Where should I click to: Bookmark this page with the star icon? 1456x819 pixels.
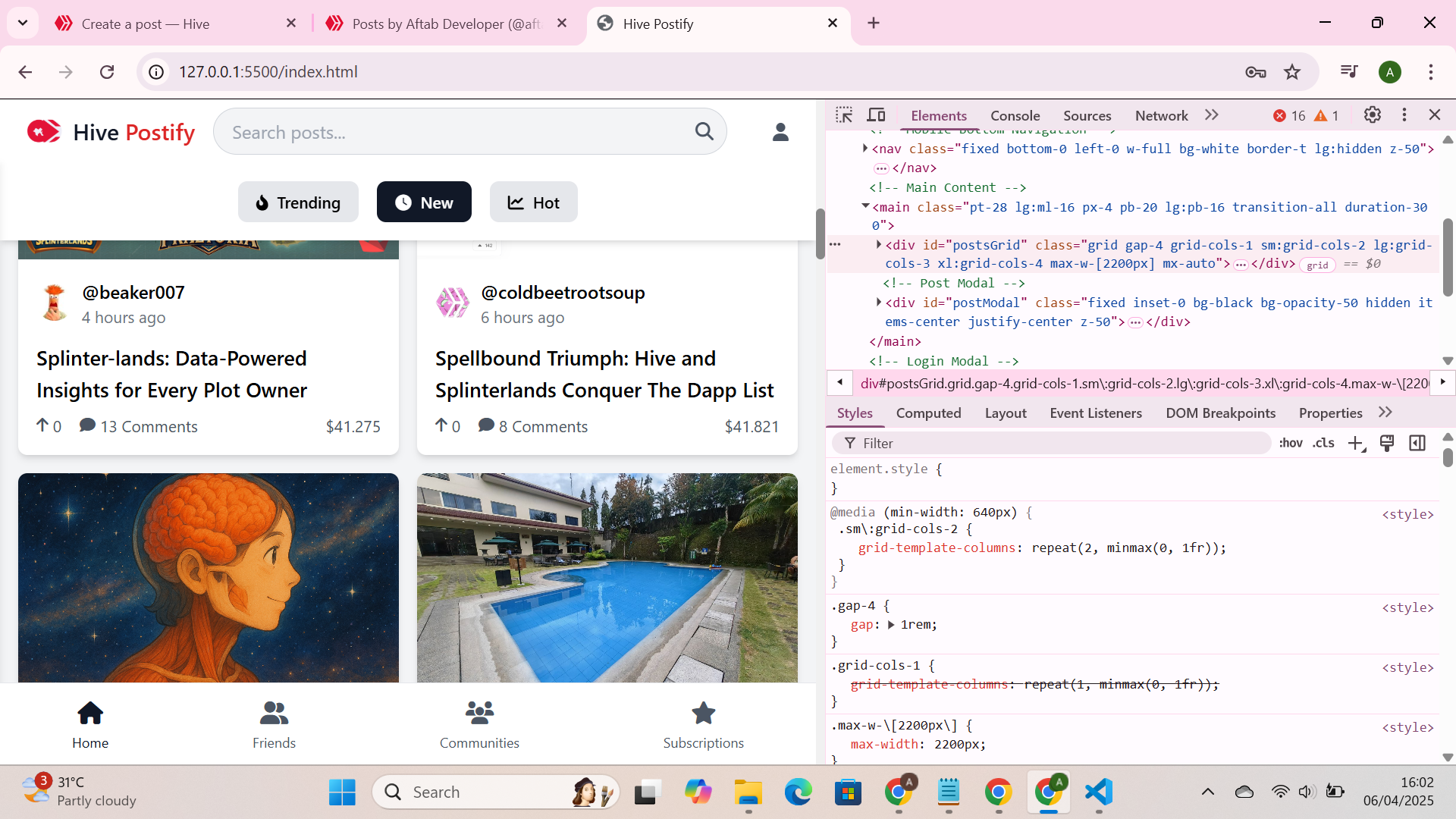point(1292,72)
